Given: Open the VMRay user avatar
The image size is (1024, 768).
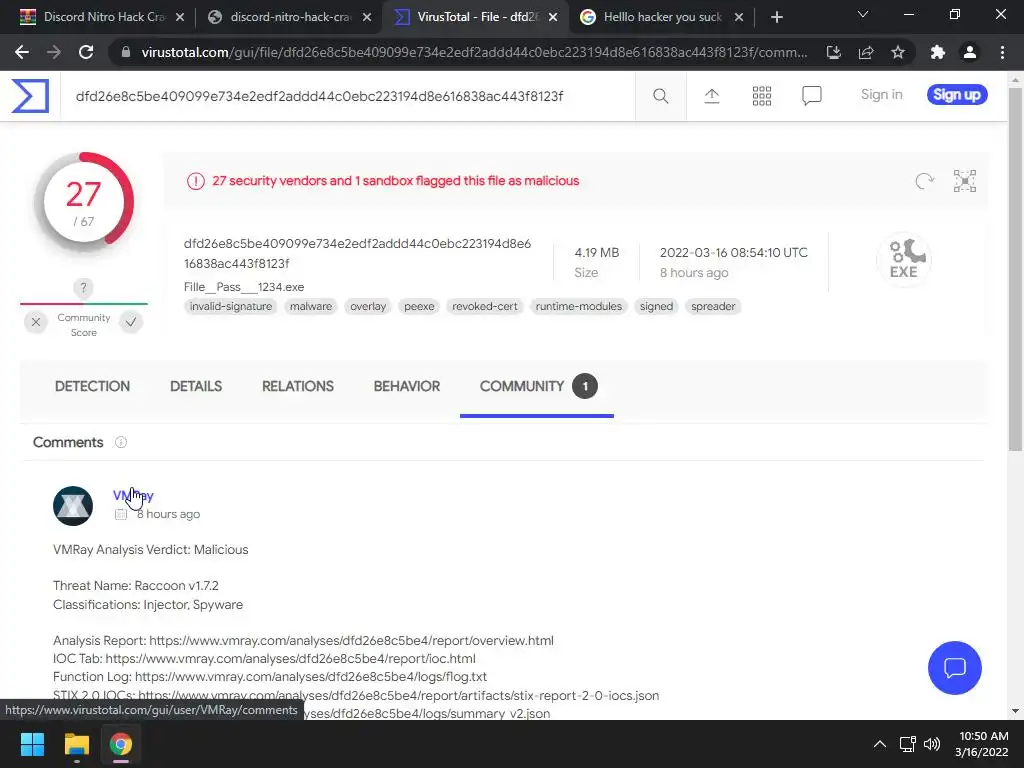Looking at the screenshot, I should tap(72, 506).
